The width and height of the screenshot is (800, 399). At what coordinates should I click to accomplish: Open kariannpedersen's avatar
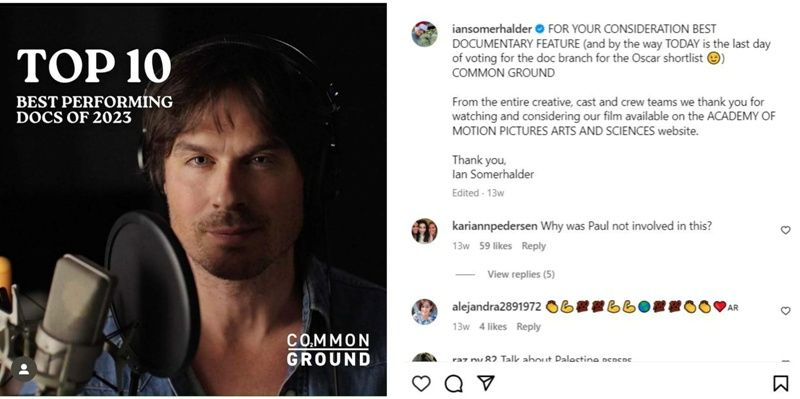[x=424, y=231]
